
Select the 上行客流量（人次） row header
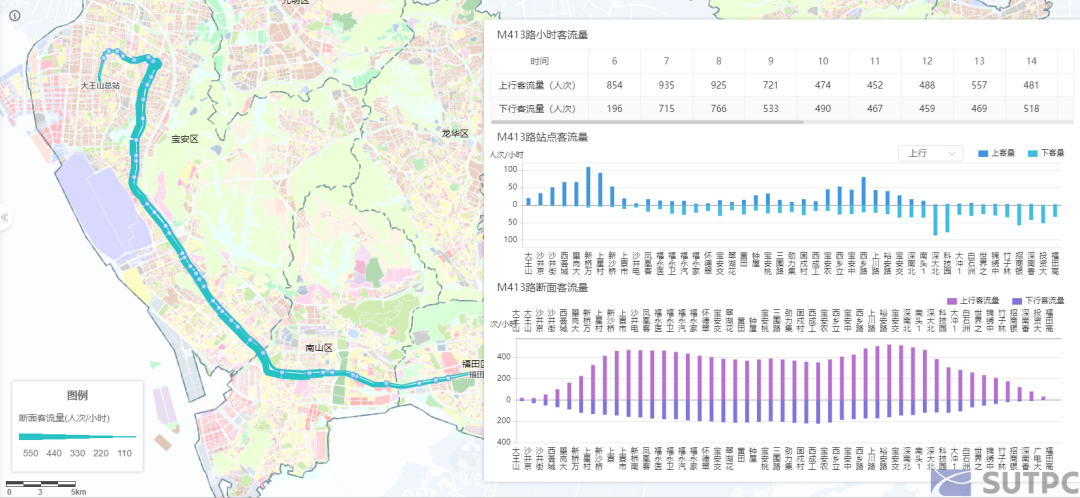(539, 85)
